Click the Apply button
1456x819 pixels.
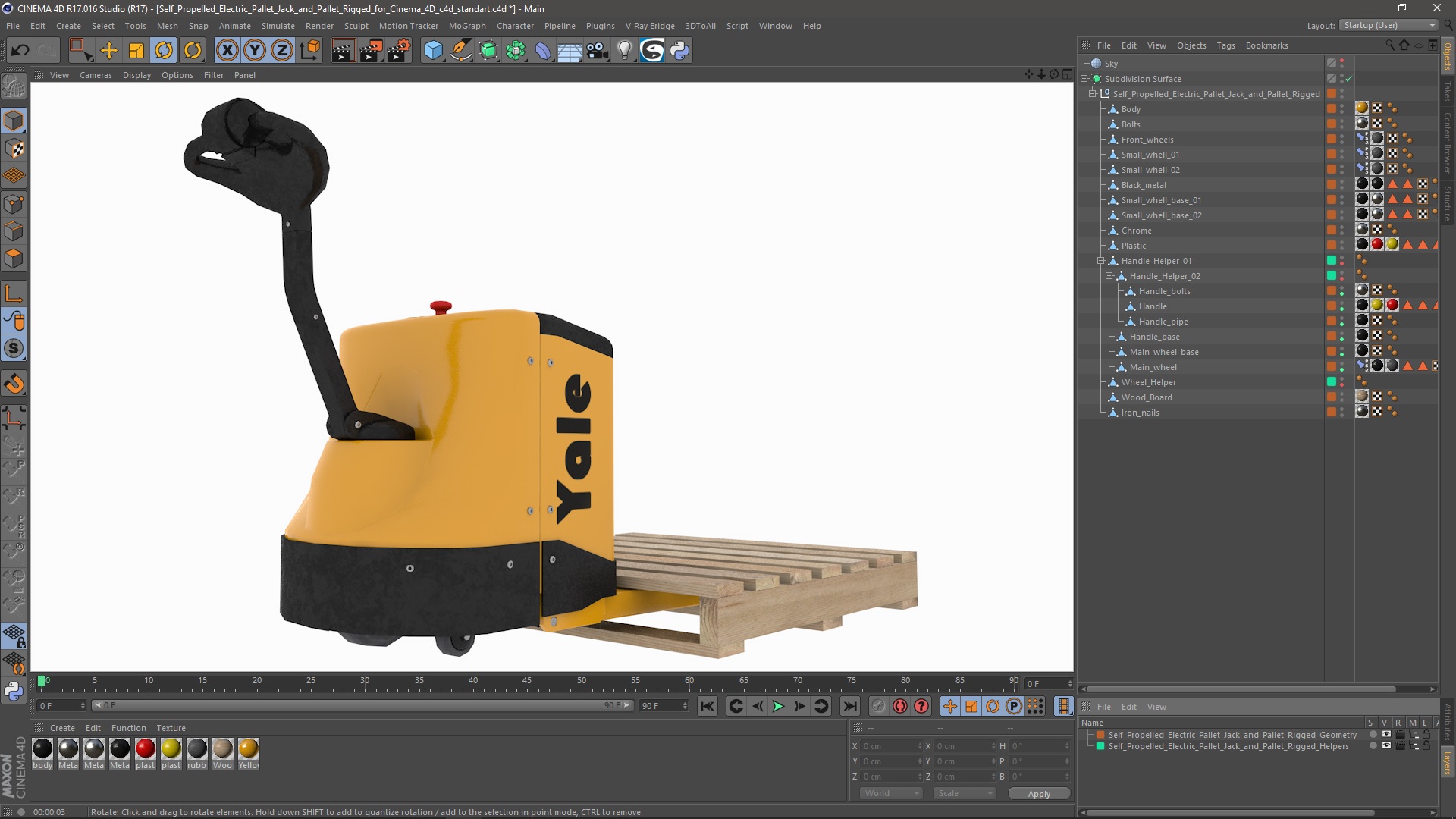tap(1039, 794)
